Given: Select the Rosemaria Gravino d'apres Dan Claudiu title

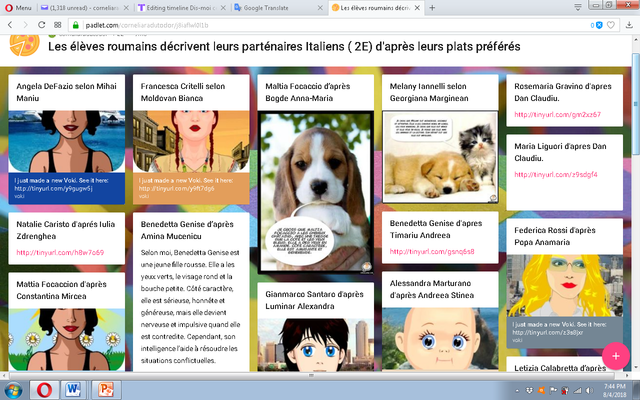Looking at the screenshot, I should pos(562,92).
